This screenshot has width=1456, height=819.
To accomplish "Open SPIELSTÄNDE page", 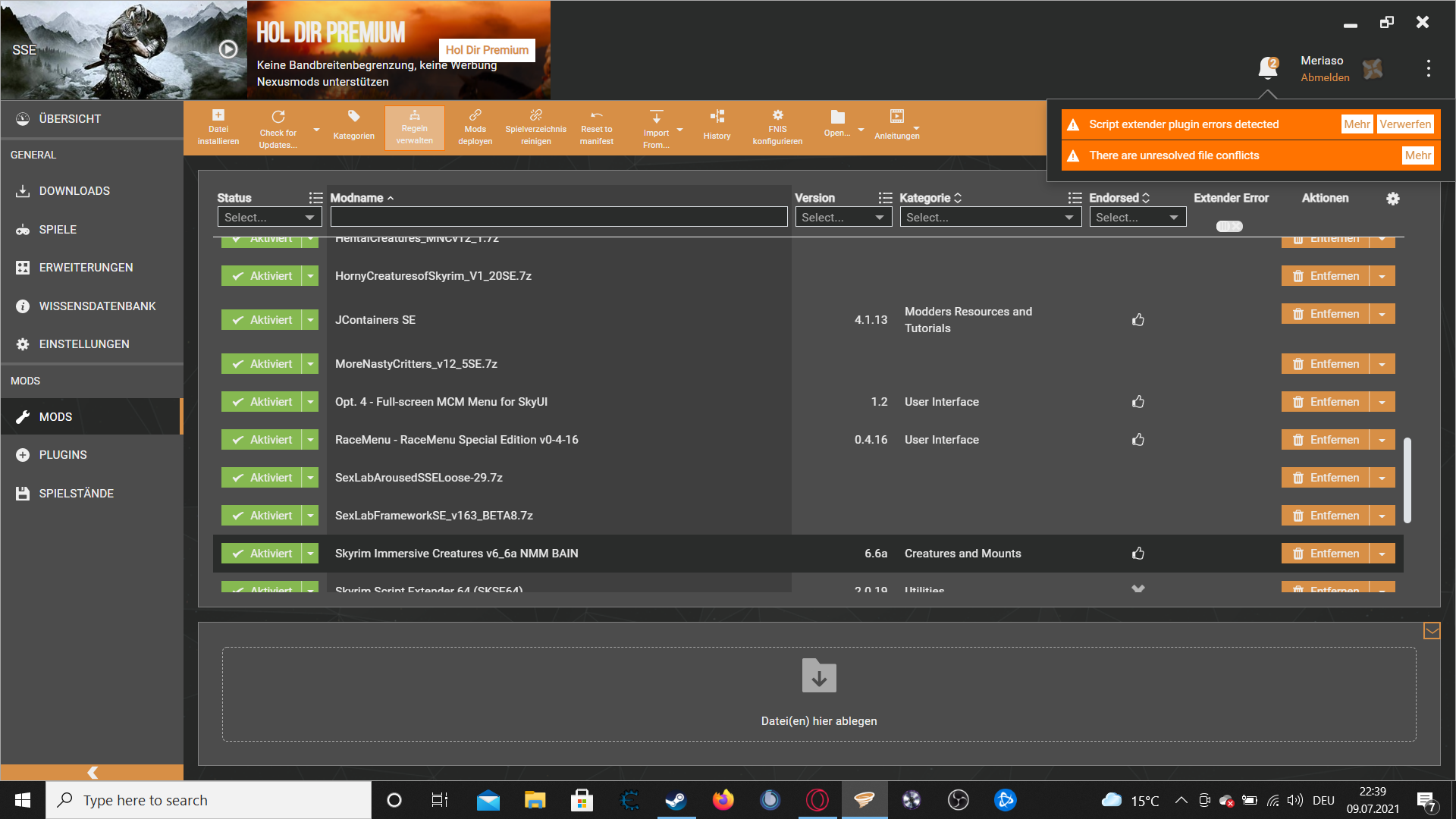I will click(92, 494).
